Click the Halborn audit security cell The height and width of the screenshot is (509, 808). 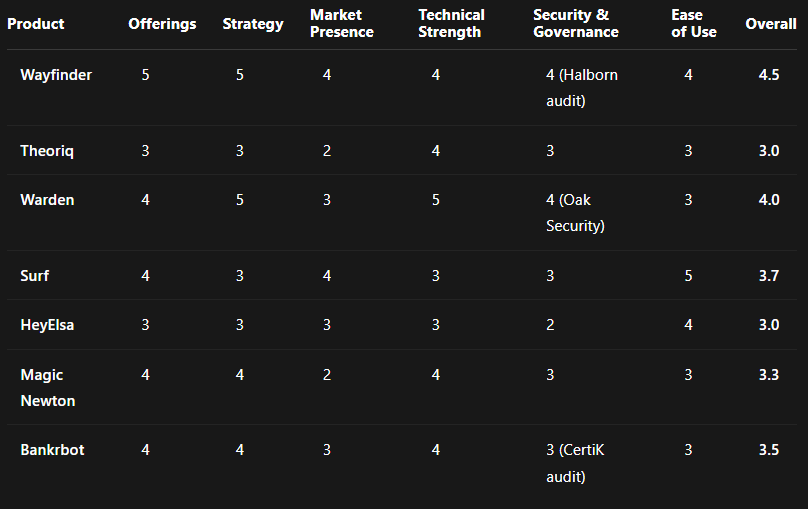[582, 88]
